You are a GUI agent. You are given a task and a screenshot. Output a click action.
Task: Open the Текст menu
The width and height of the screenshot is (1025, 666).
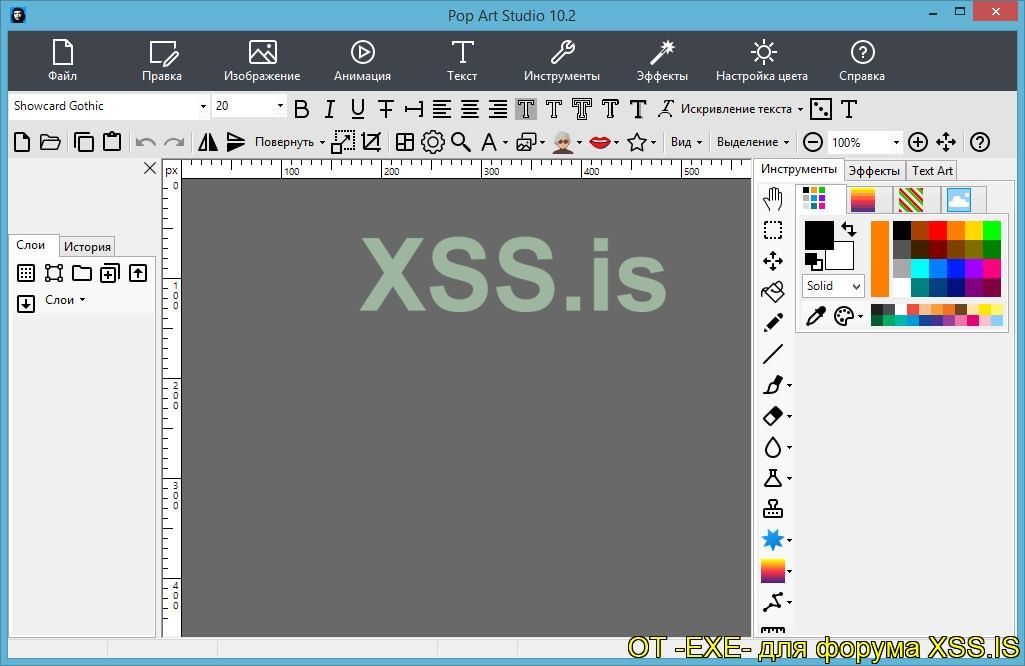(x=462, y=60)
